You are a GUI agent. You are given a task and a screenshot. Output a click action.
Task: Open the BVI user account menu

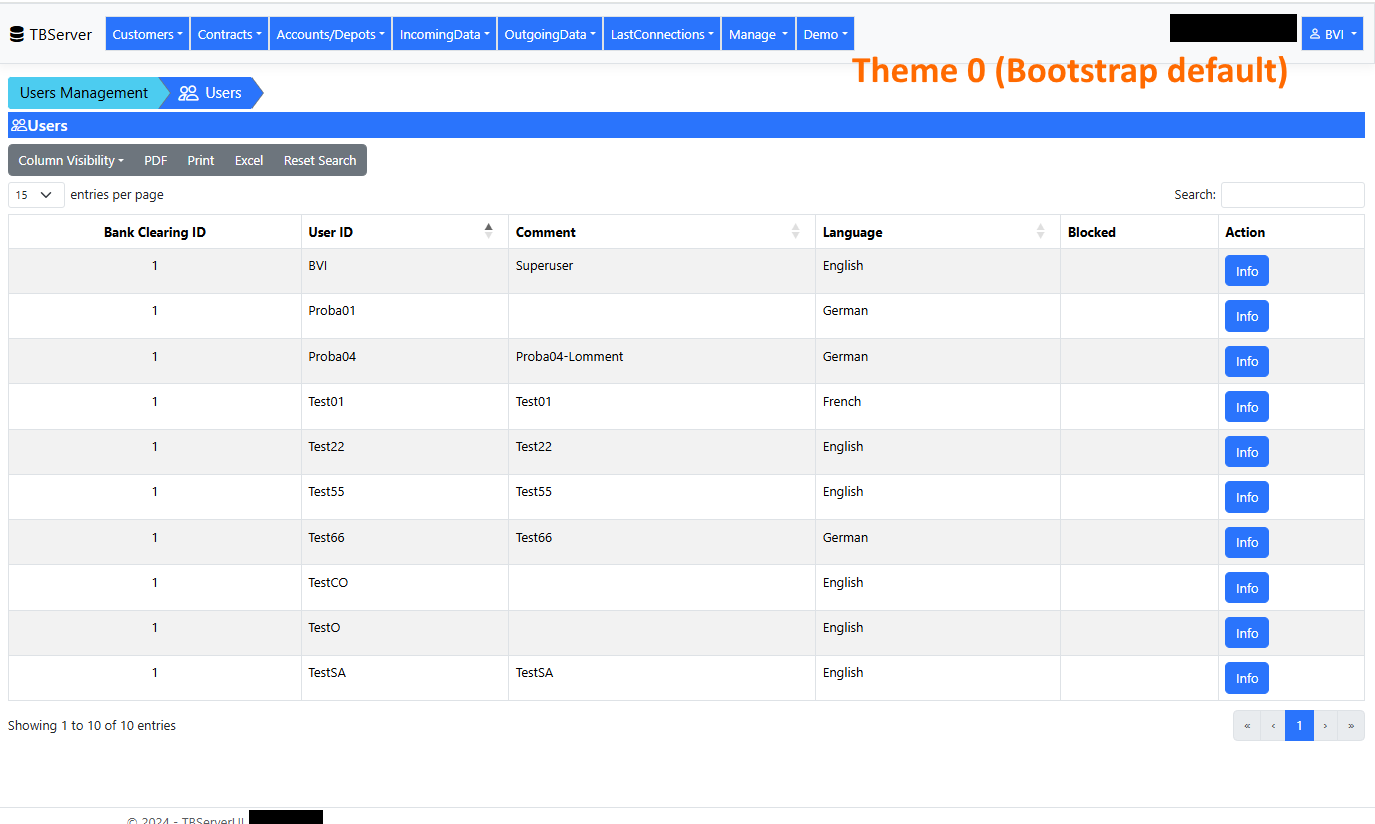[x=1332, y=34]
